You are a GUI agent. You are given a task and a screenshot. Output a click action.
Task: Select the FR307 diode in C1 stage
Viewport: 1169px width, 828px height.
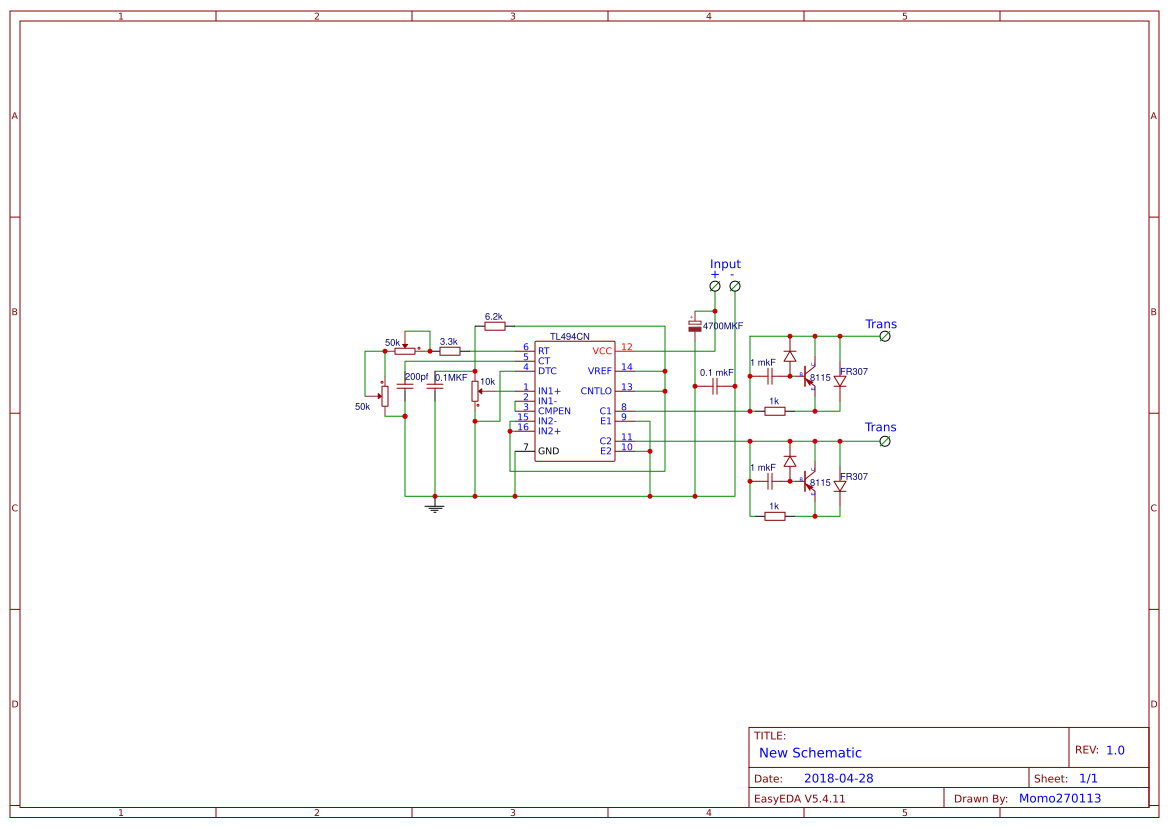tap(840, 382)
